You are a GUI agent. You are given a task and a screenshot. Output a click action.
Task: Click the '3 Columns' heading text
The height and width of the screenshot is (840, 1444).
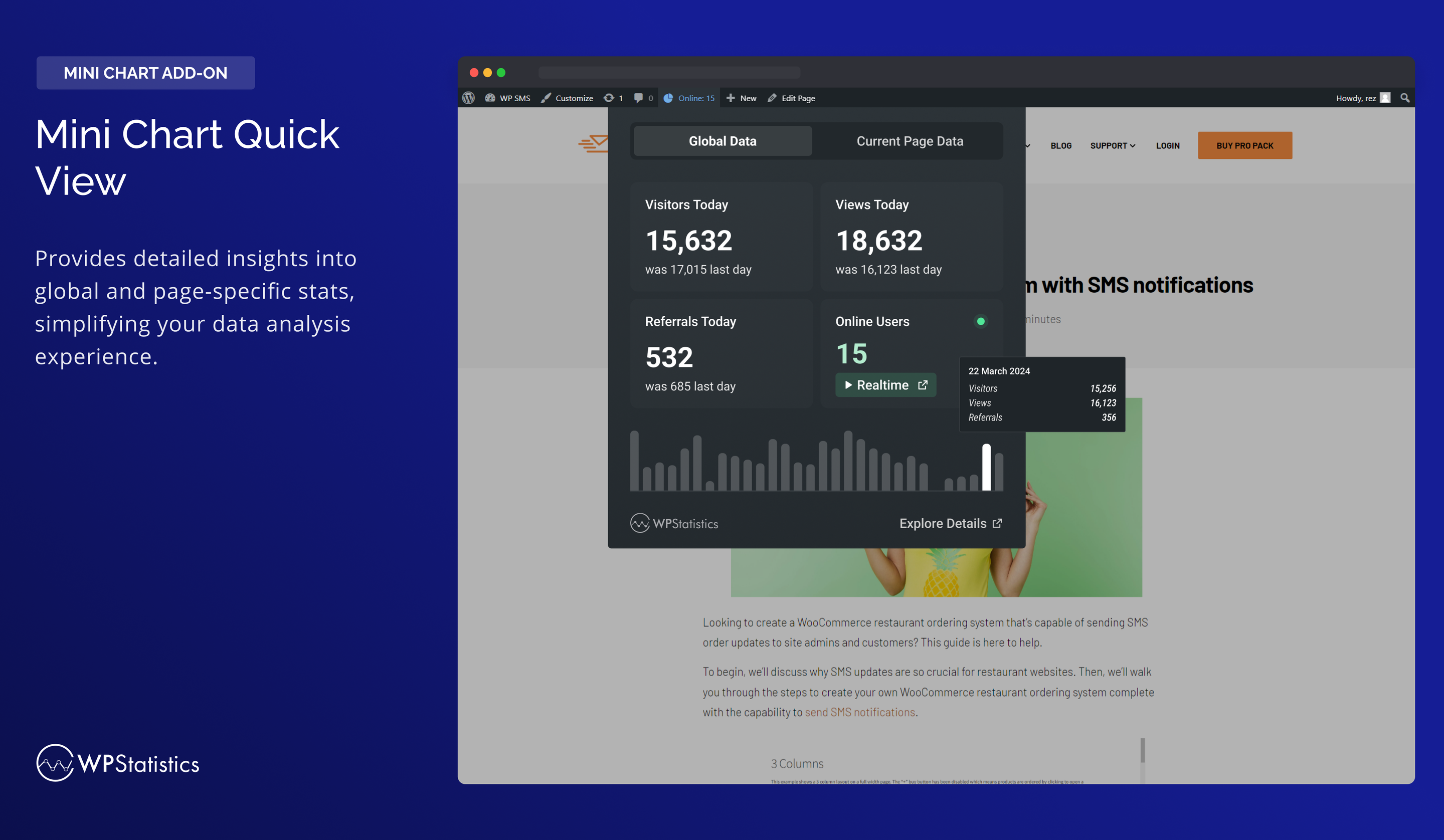(x=797, y=764)
